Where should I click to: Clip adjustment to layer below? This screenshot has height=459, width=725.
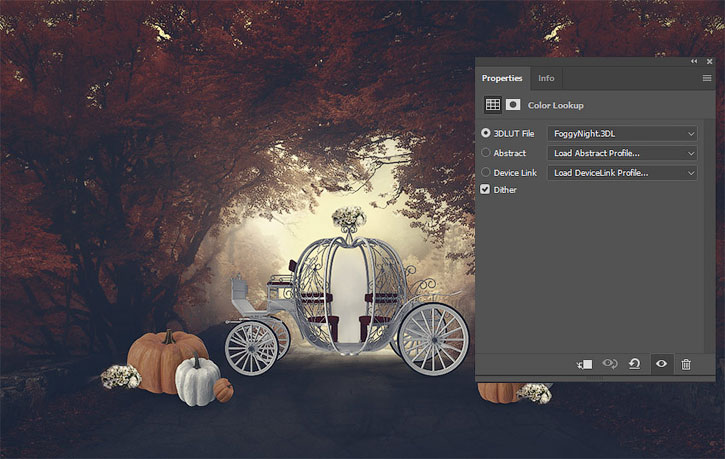tap(584, 365)
